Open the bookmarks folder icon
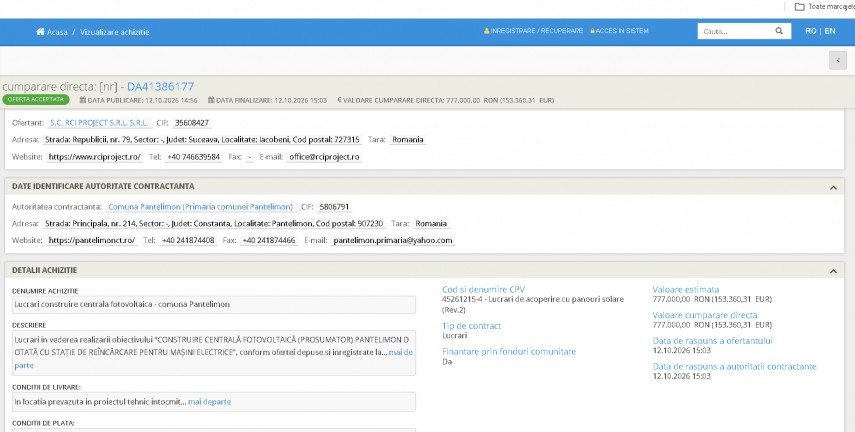This screenshot has height=432, width=855. [799, 7]
